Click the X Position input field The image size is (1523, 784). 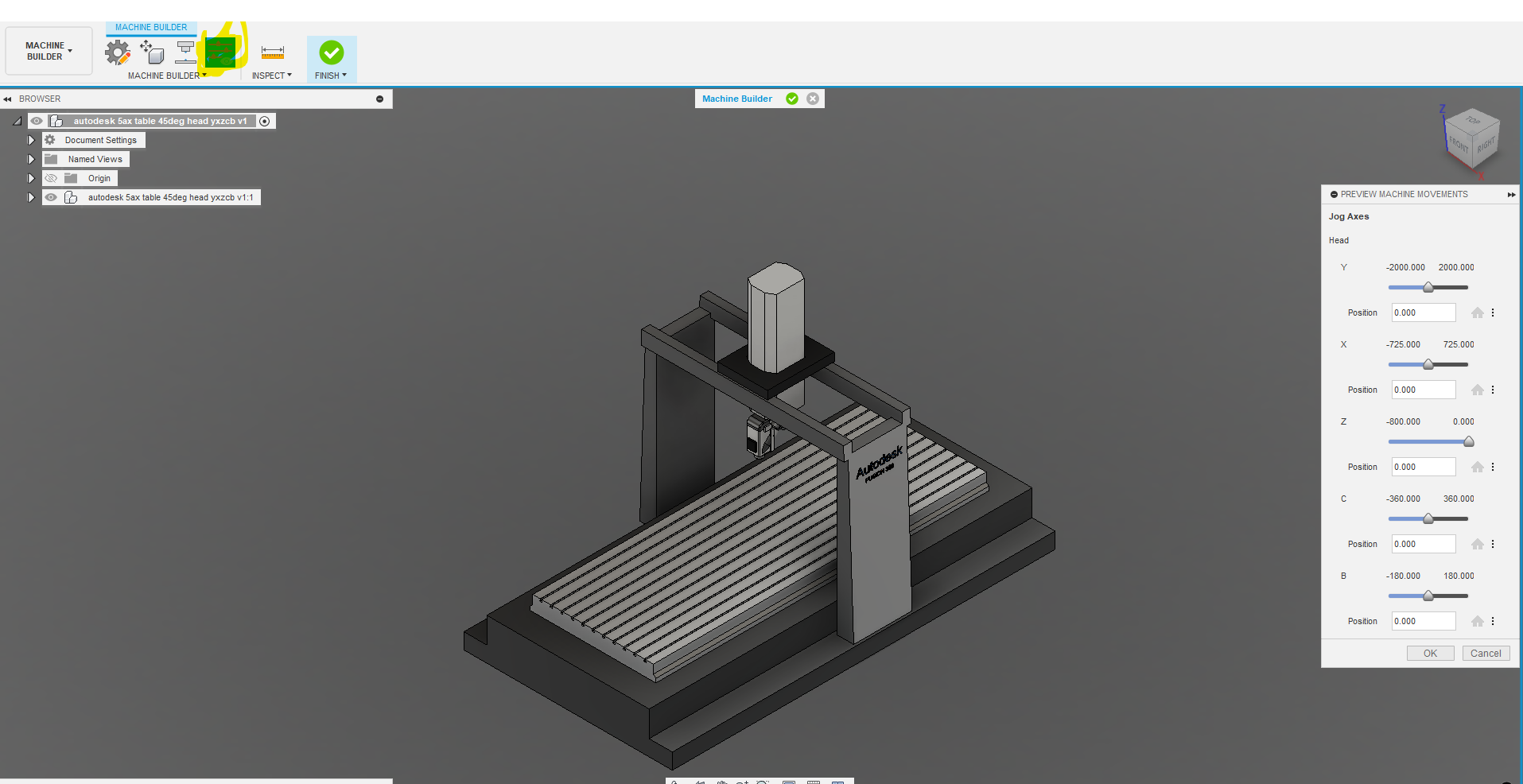1422,390
